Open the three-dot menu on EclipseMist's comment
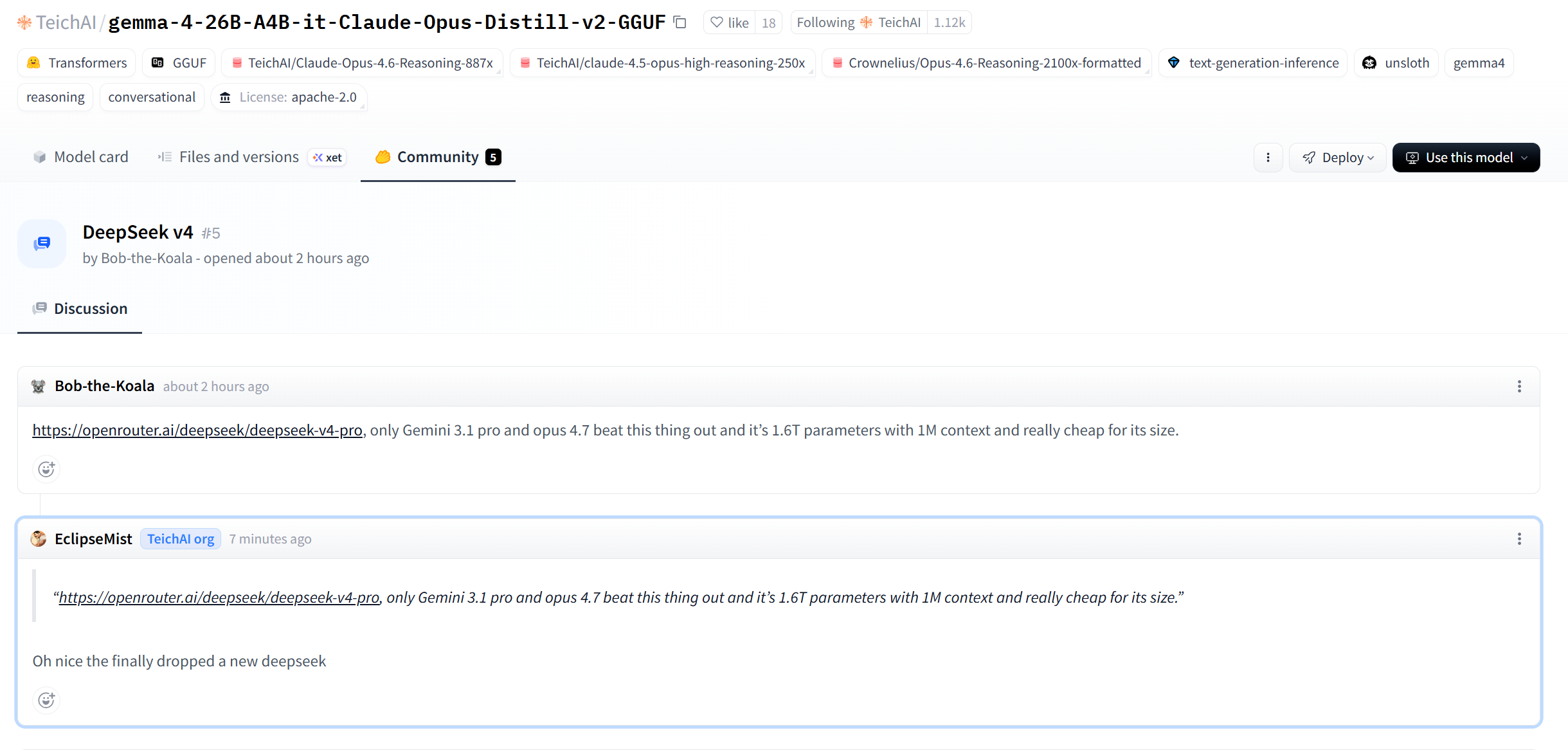 pos(1519,538)
